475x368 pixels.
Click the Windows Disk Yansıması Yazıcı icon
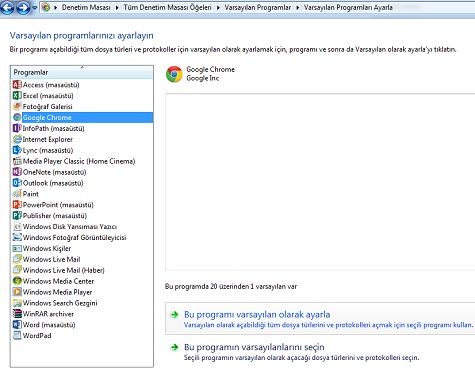(x=17, y=227)
